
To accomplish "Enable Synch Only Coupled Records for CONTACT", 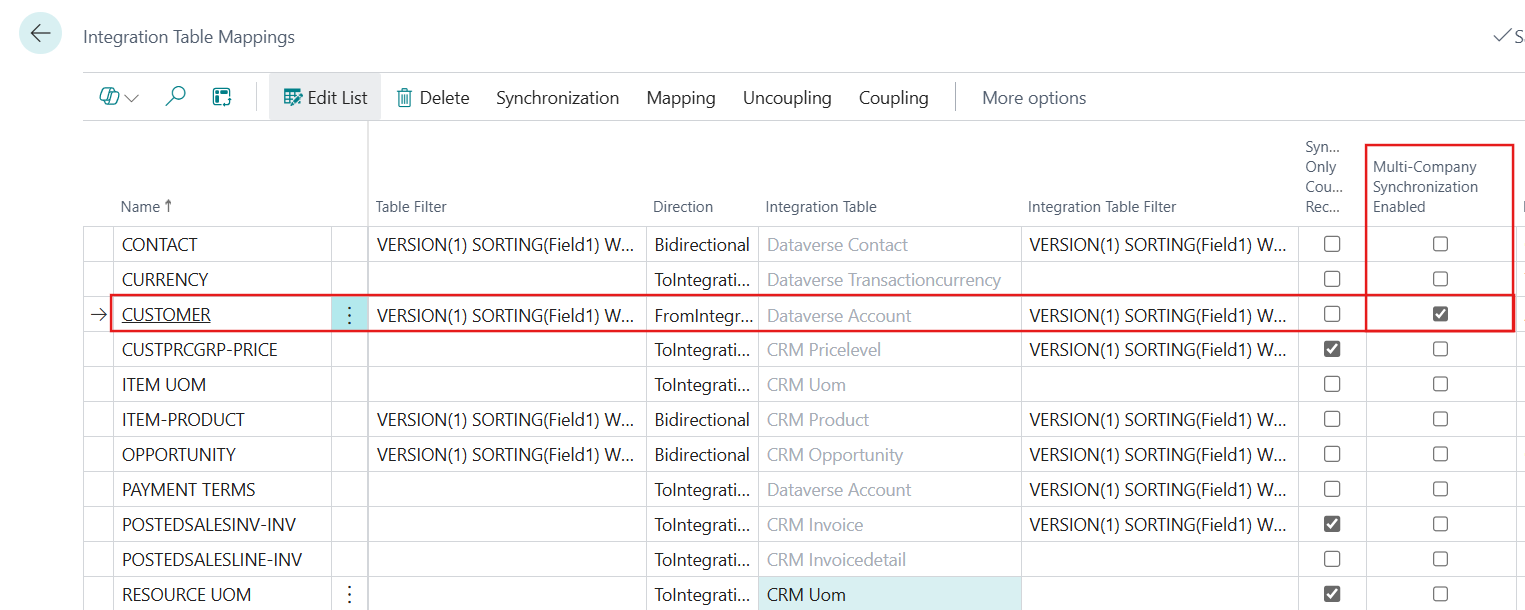I will [x=1331, y=243].
